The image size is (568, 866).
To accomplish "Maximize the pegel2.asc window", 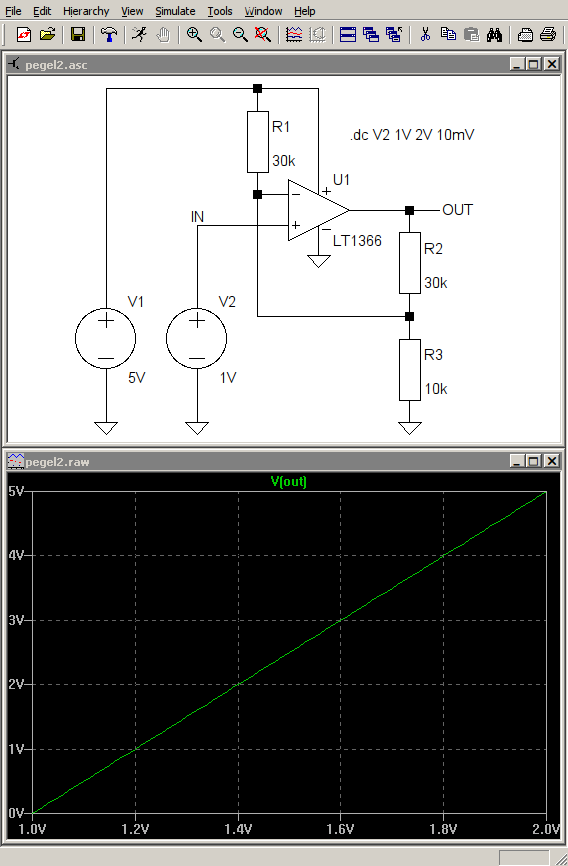I will (x=534, y=65).
